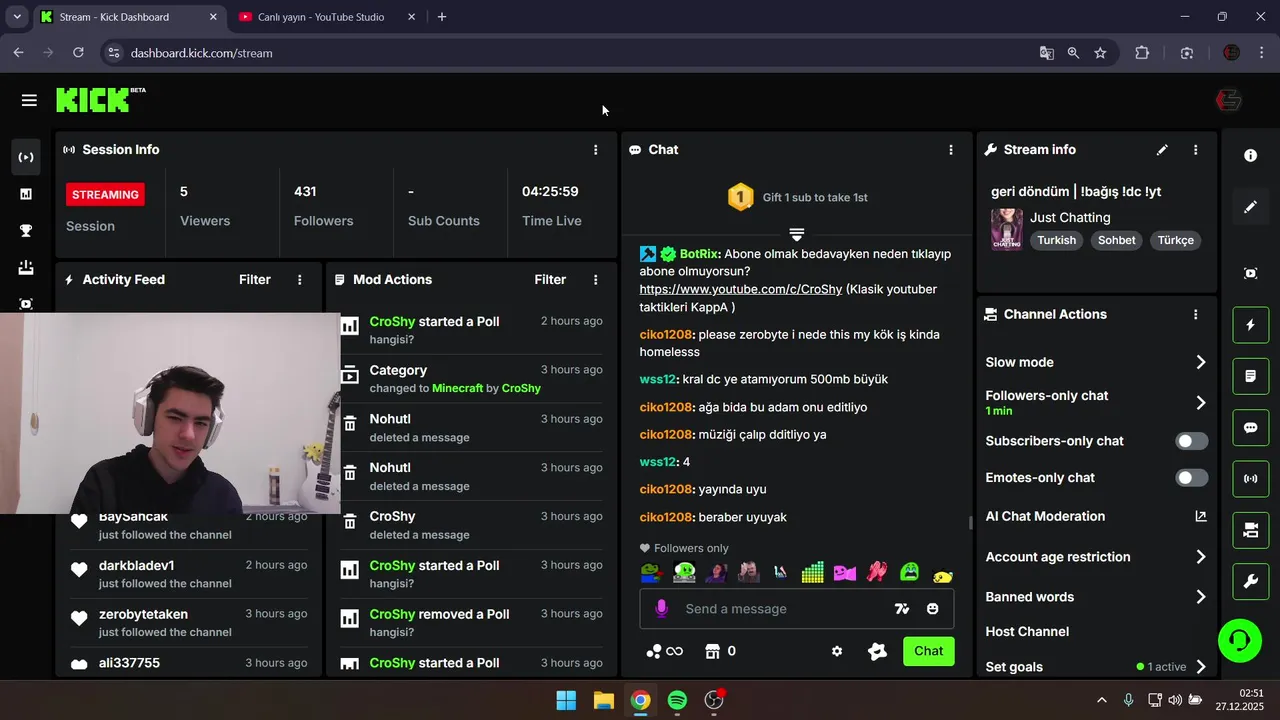1280x720 pixels.
Task: Click Host Channel action
Action: click(1027, 632)
